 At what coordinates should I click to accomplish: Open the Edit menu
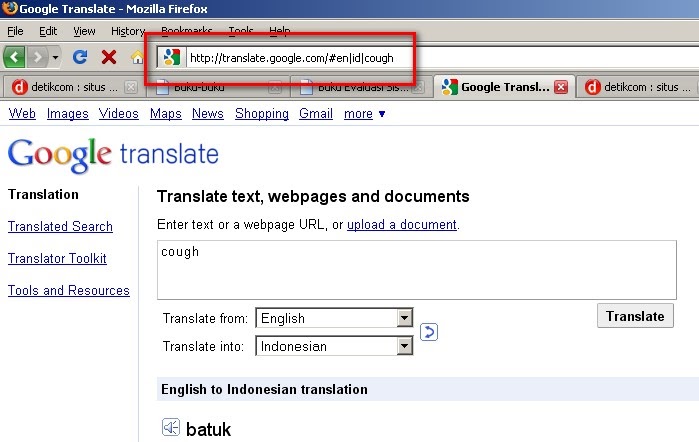click(48, 31)
